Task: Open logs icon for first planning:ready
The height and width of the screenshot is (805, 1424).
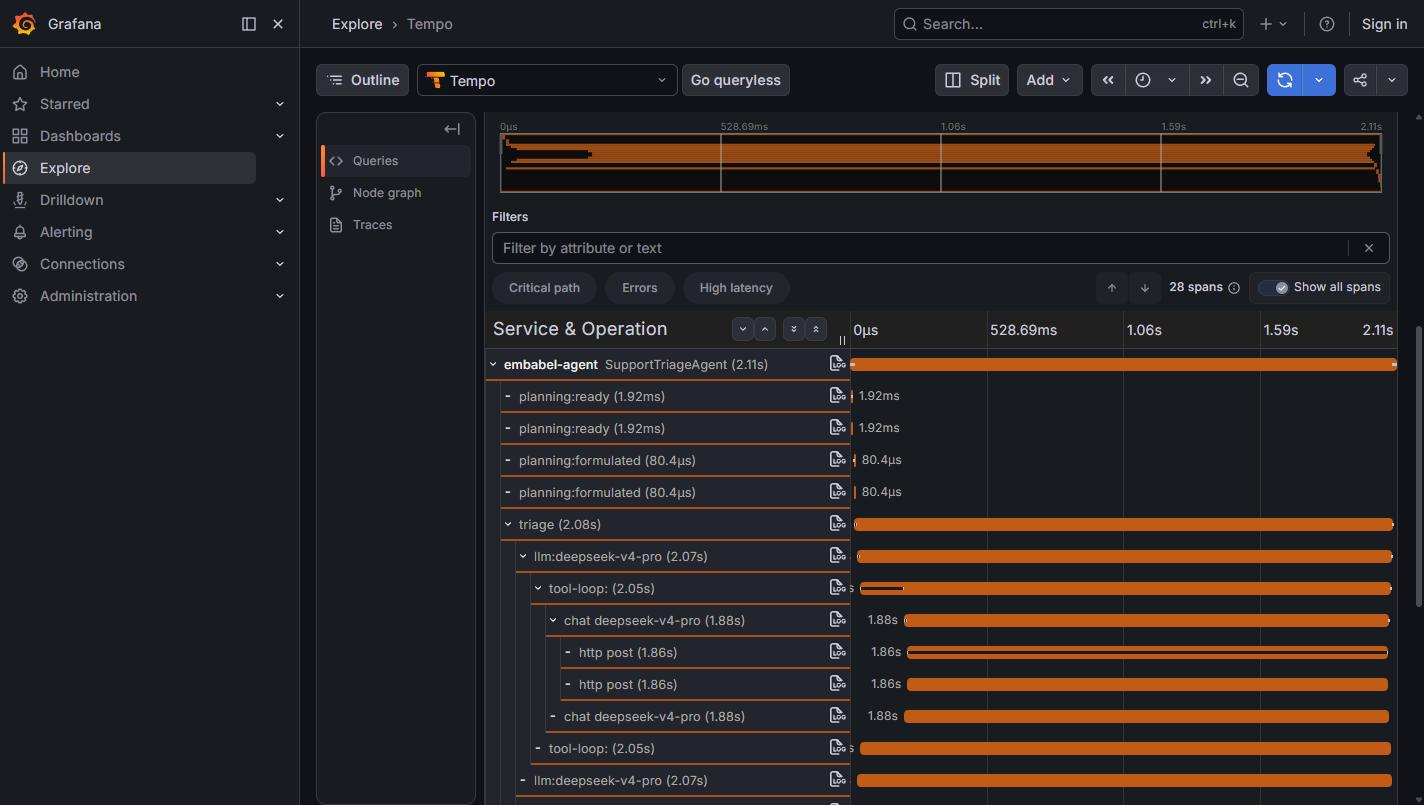Action: click(838, 395)
